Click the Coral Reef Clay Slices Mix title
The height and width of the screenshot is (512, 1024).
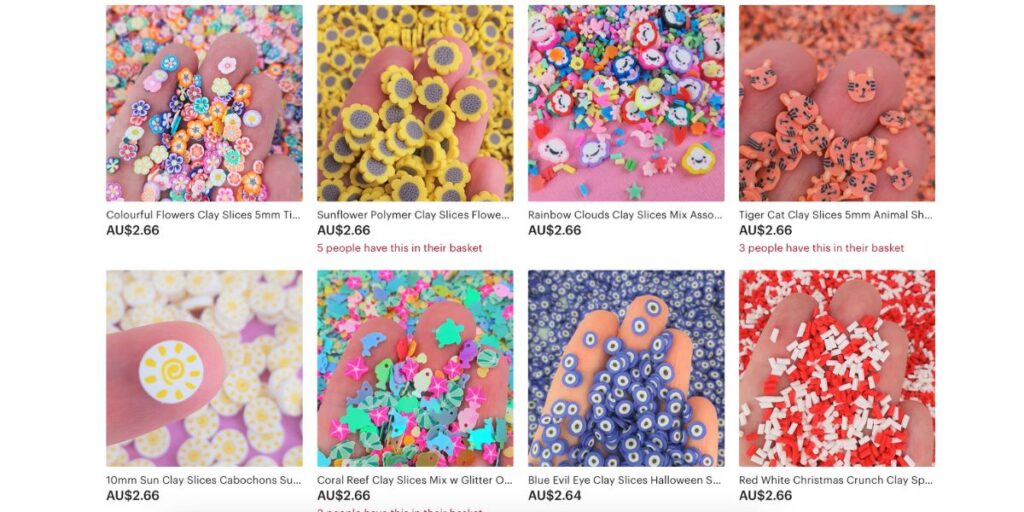pos(415,480)
